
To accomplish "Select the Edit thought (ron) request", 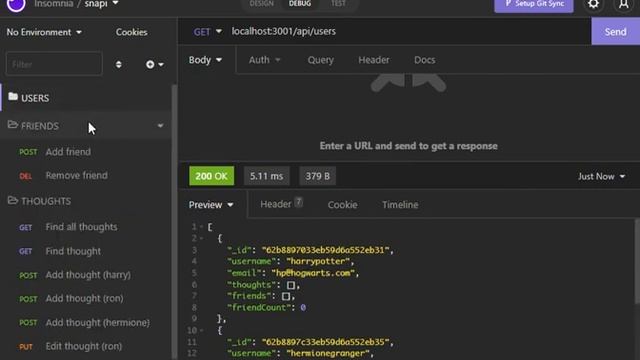I will click(x=86, y=346).
